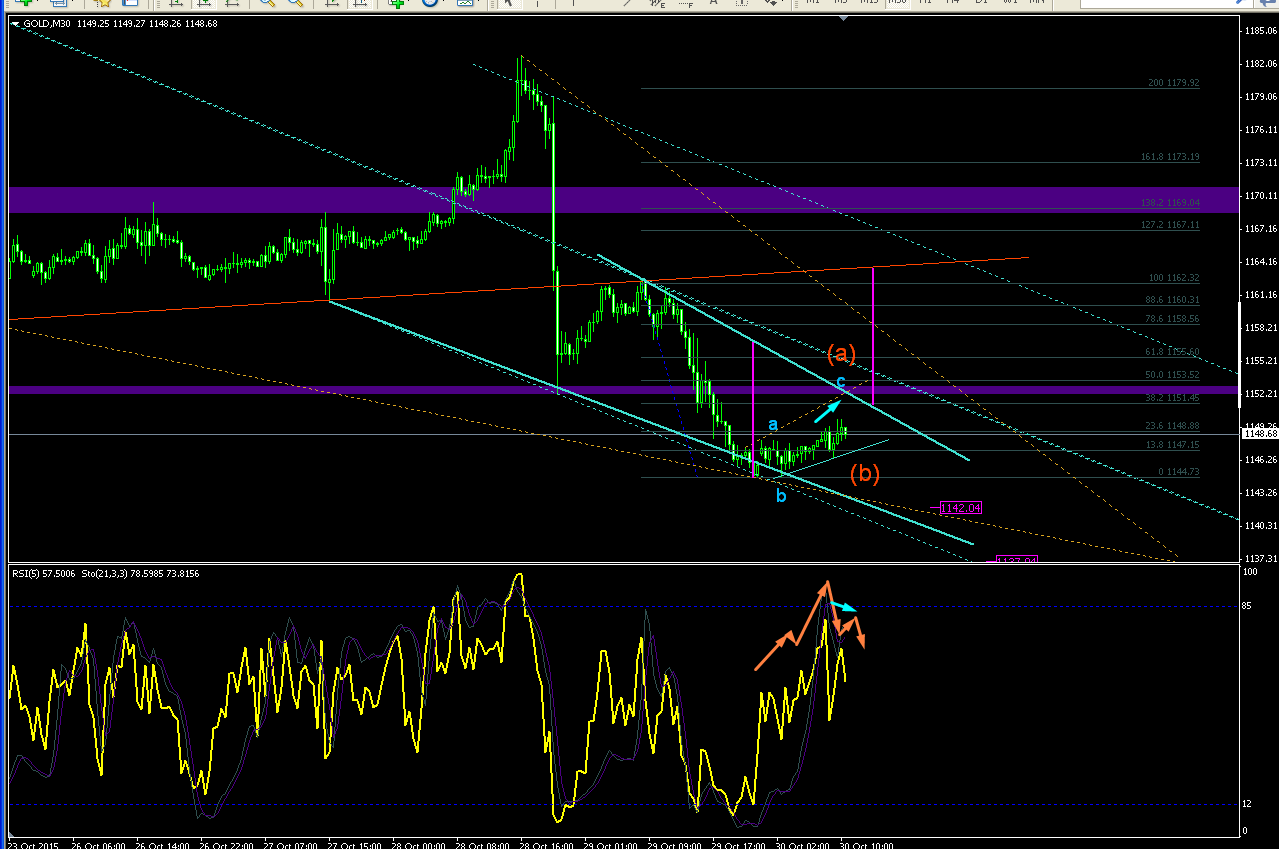Click the 1185.05 price on the axis
Viewport: 1279px width, 849px height.
(x=1261, y=31)
